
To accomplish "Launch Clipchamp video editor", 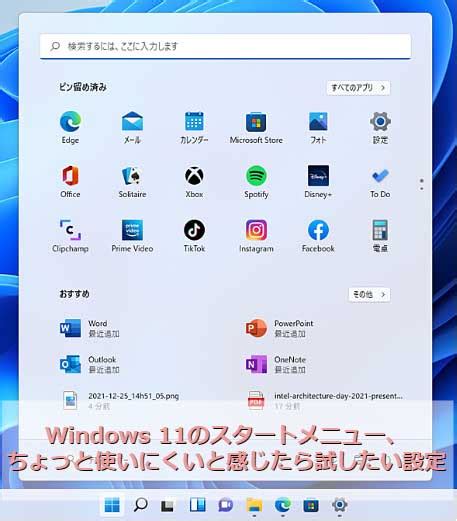I will tap(70, 236).
